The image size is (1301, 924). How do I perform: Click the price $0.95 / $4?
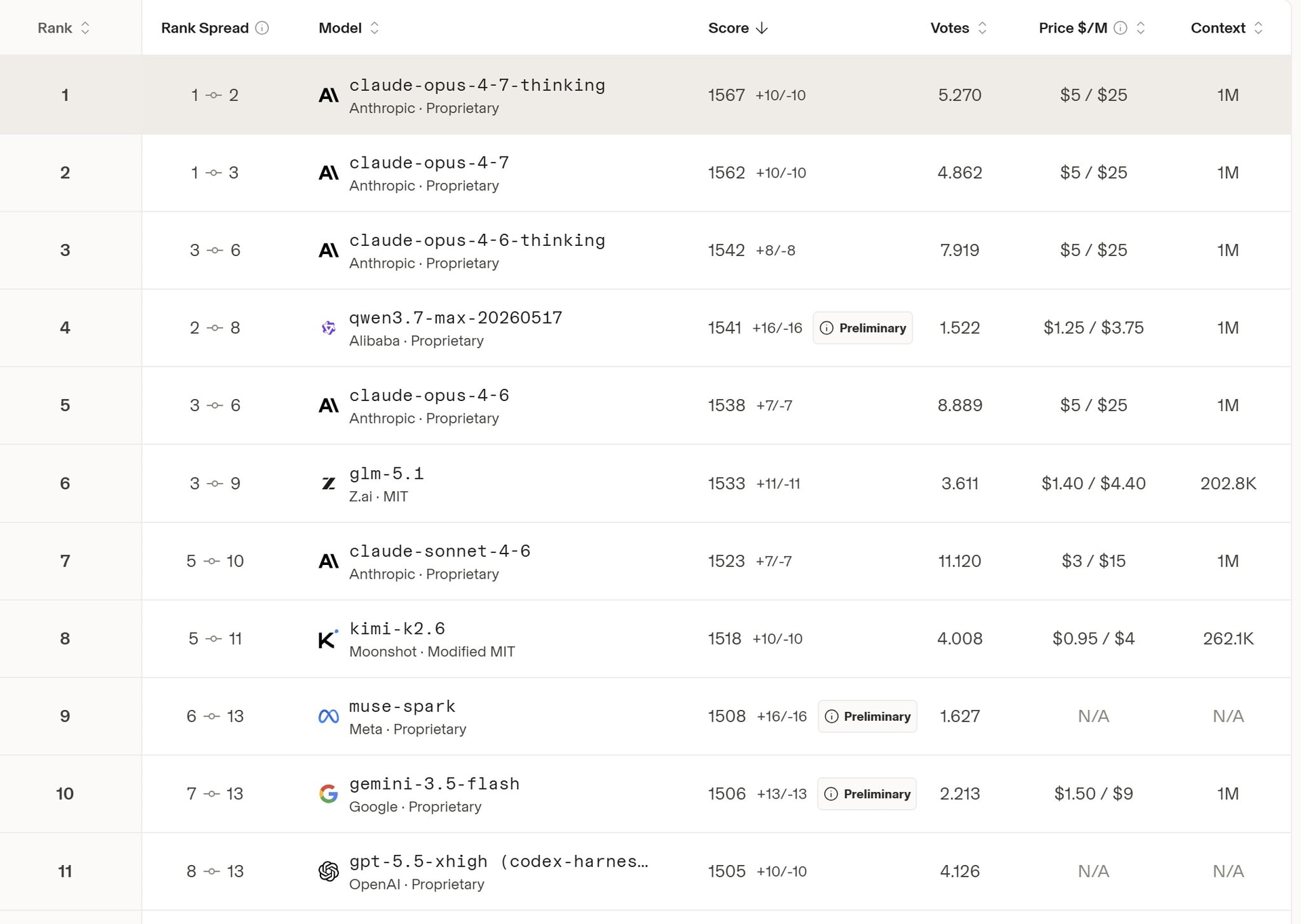pos(1094,639)
